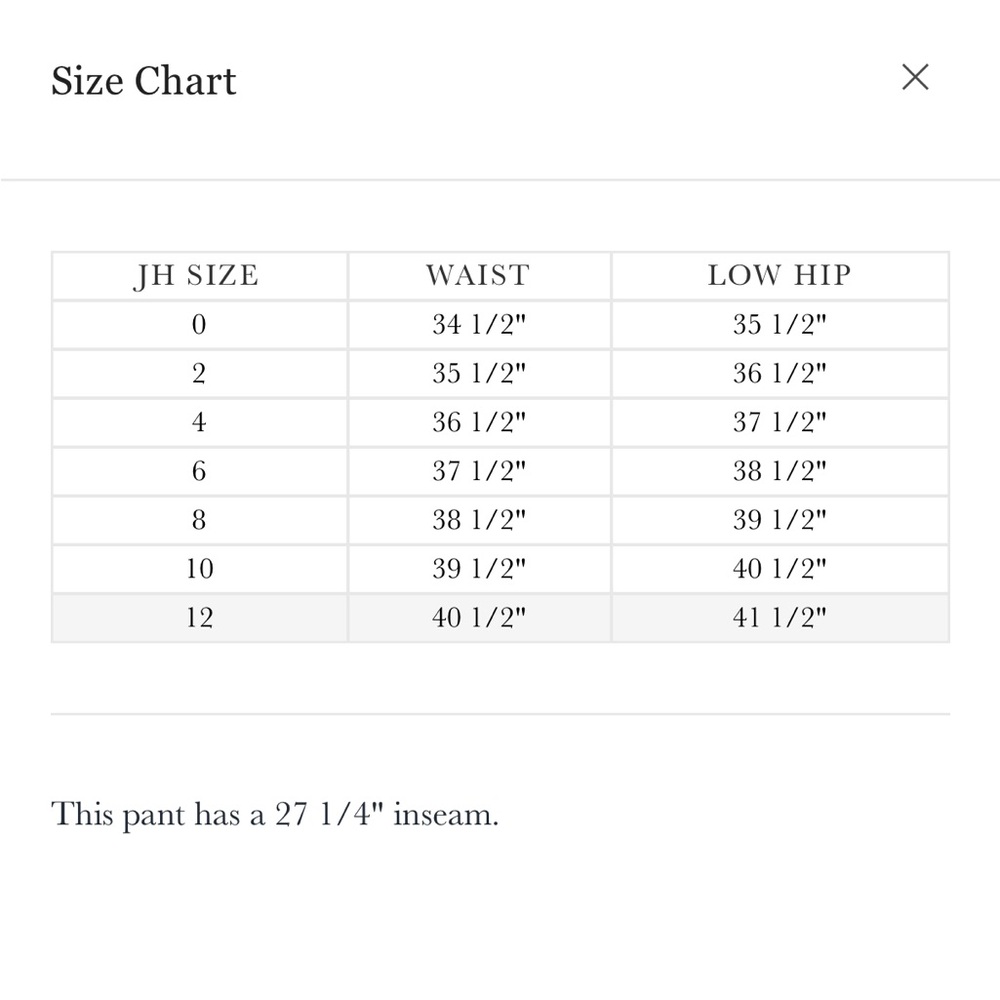Image resolution: width=1000 pixels, height=1000 pixels.
Task: Select the size 0 row label
Action: click(199, 325)
